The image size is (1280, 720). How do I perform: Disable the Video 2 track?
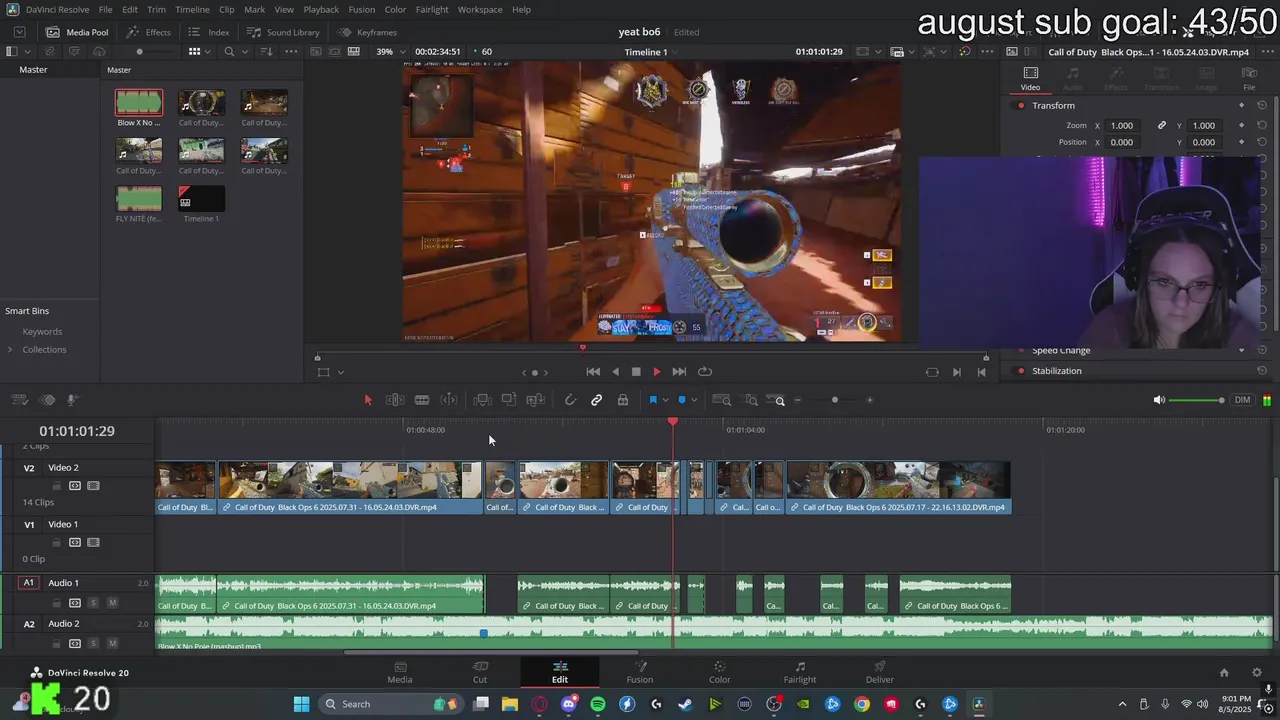pyautogui.click(x=94, y=486)
